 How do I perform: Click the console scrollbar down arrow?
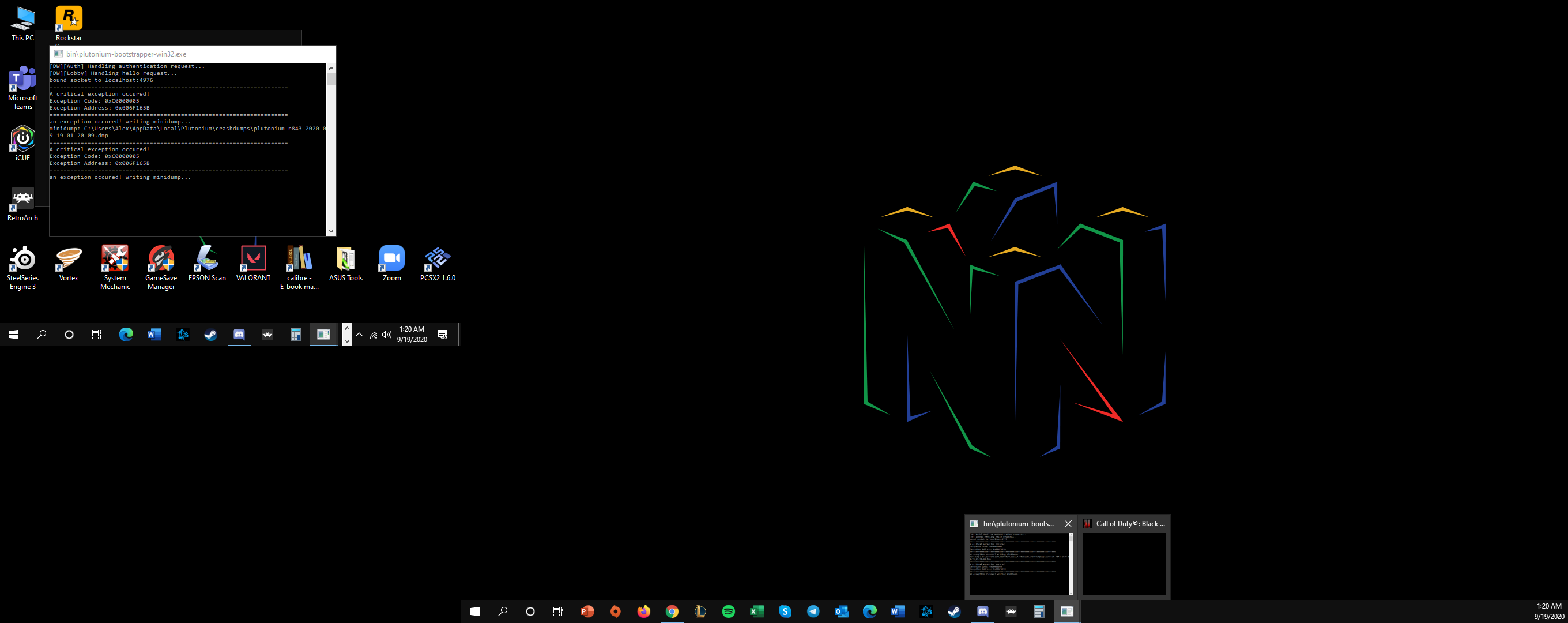(x=331, y=231)
